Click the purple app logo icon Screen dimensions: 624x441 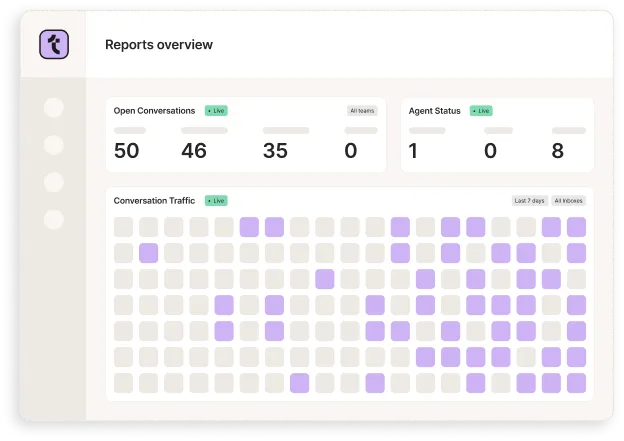tap(53, 45)
